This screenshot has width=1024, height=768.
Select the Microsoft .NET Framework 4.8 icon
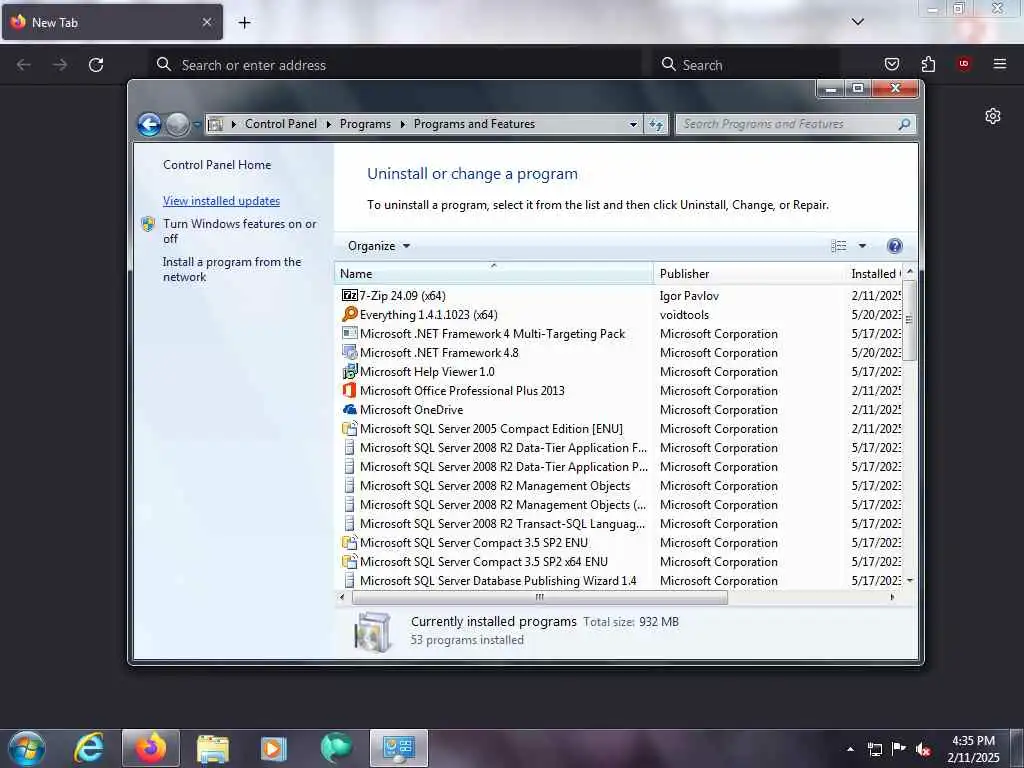point(350,353)
